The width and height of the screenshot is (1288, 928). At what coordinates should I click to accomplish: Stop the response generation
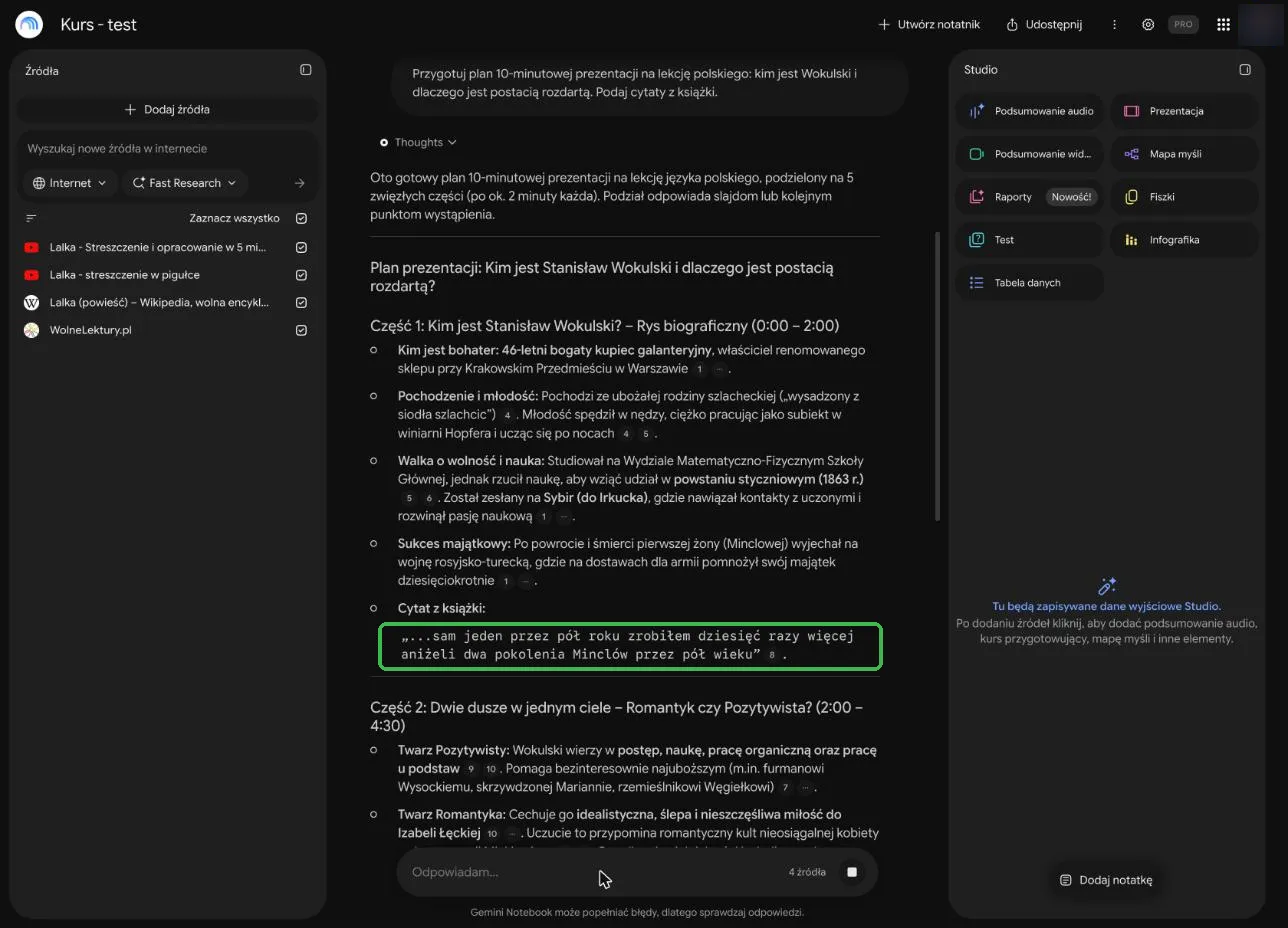click(x=852, y=872)
